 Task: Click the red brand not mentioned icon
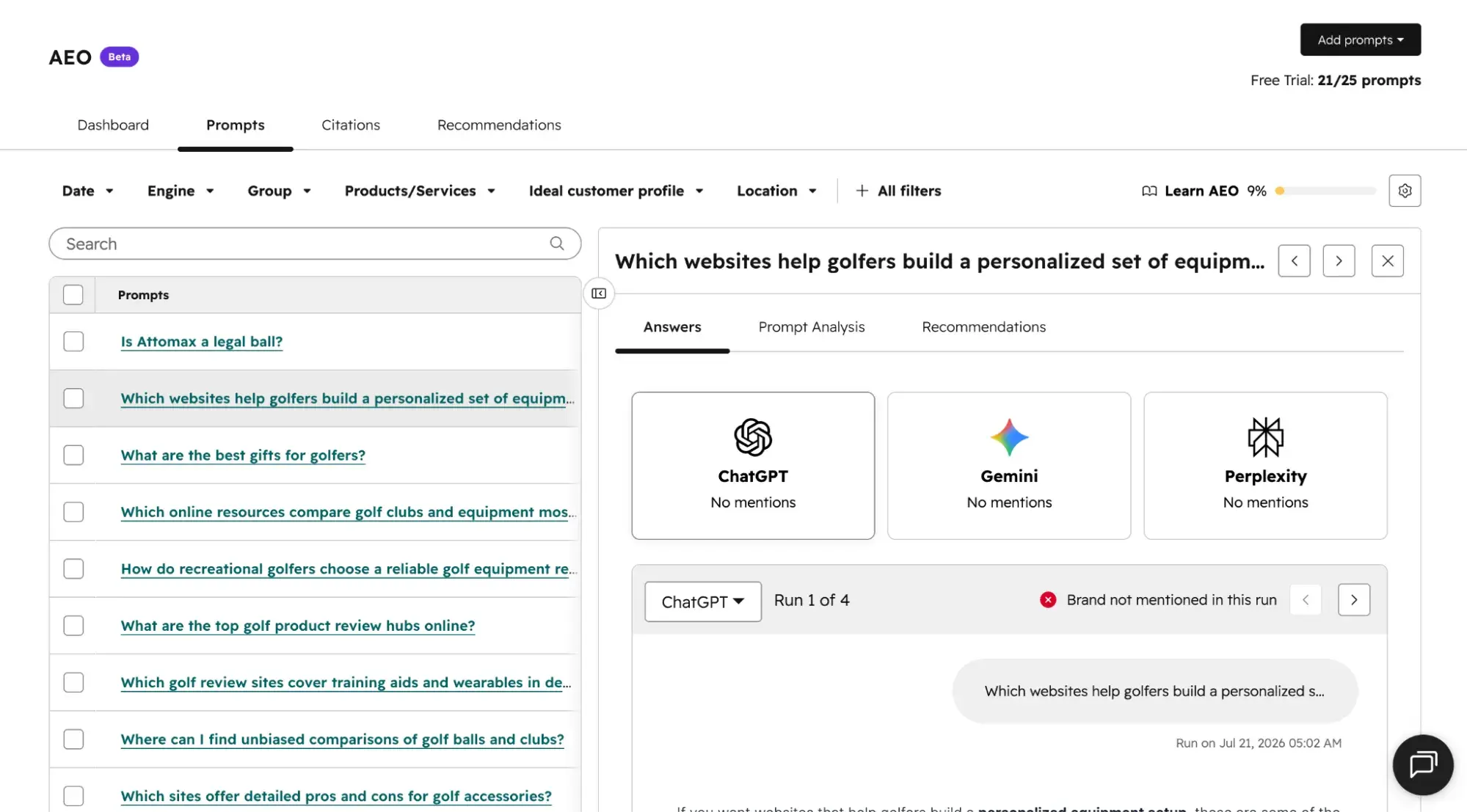click(x=1048, y=600)
